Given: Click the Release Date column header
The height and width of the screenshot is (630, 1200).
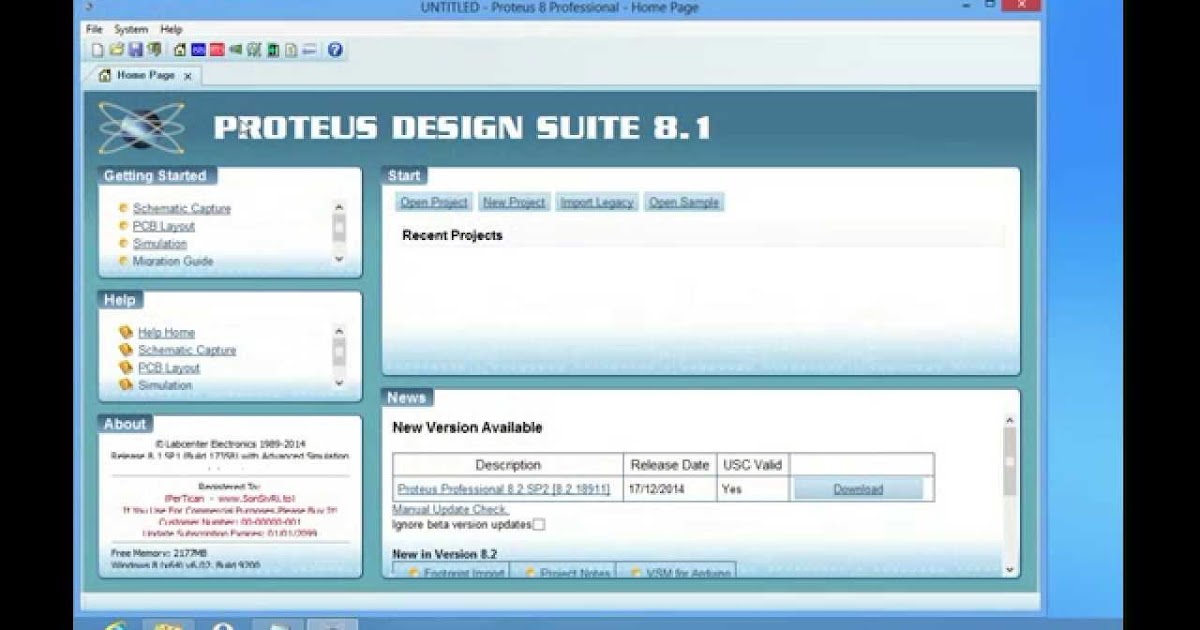Looking at the screenshot, I should [x=670, y=465].
